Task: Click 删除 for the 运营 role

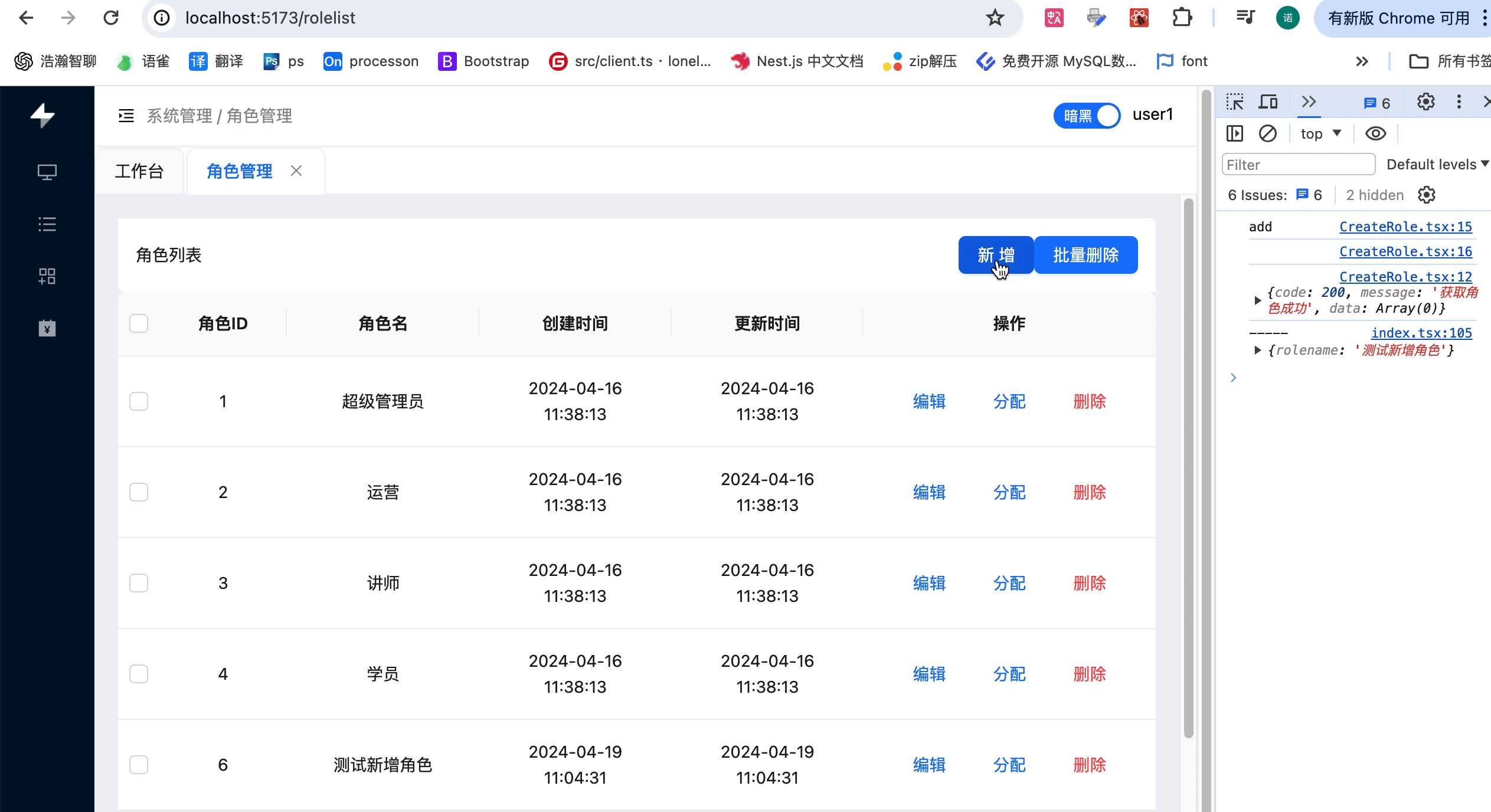Action: pos(1089,492)
